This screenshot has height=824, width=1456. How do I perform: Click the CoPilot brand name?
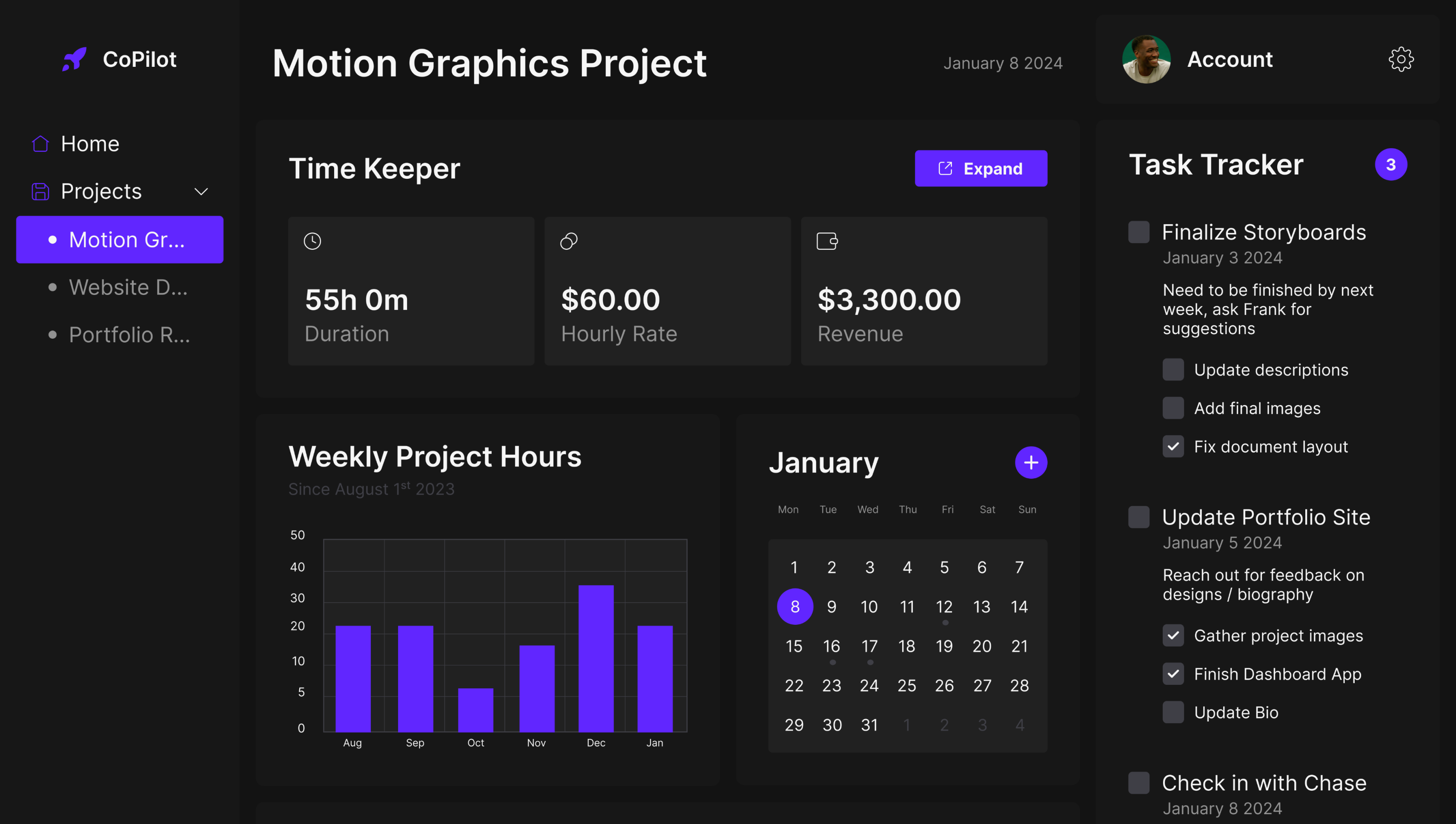point(139,60)
